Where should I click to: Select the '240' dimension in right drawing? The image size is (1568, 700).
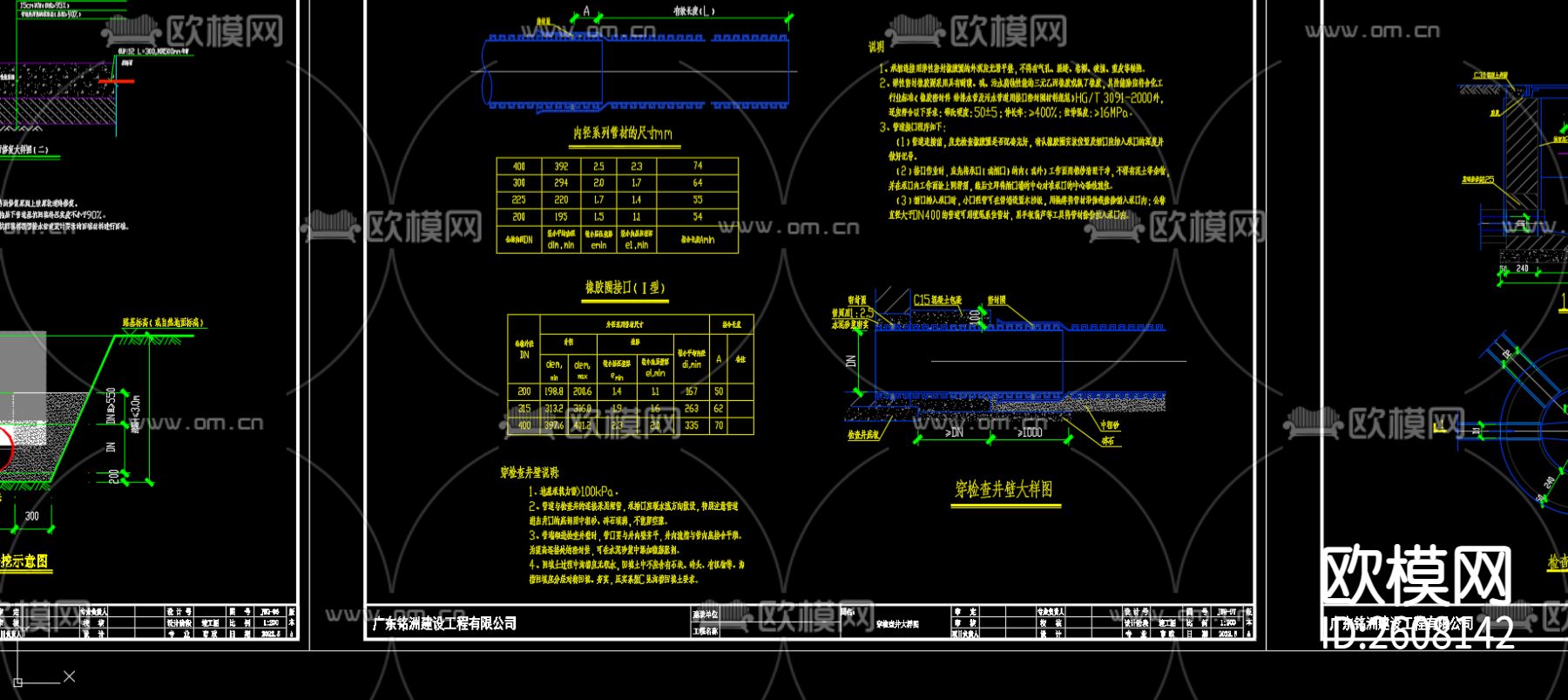tap(1522, 268)
